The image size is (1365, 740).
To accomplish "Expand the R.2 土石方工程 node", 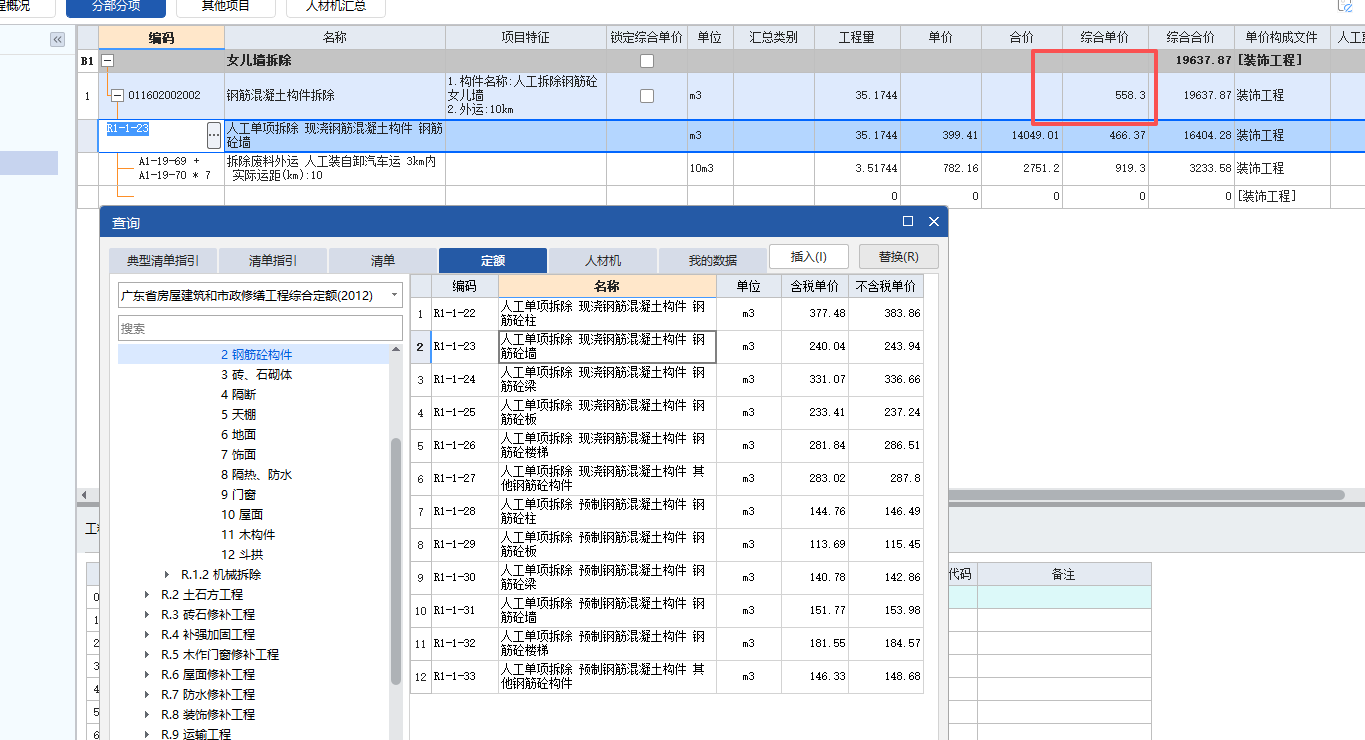I will tap(147, 594).
